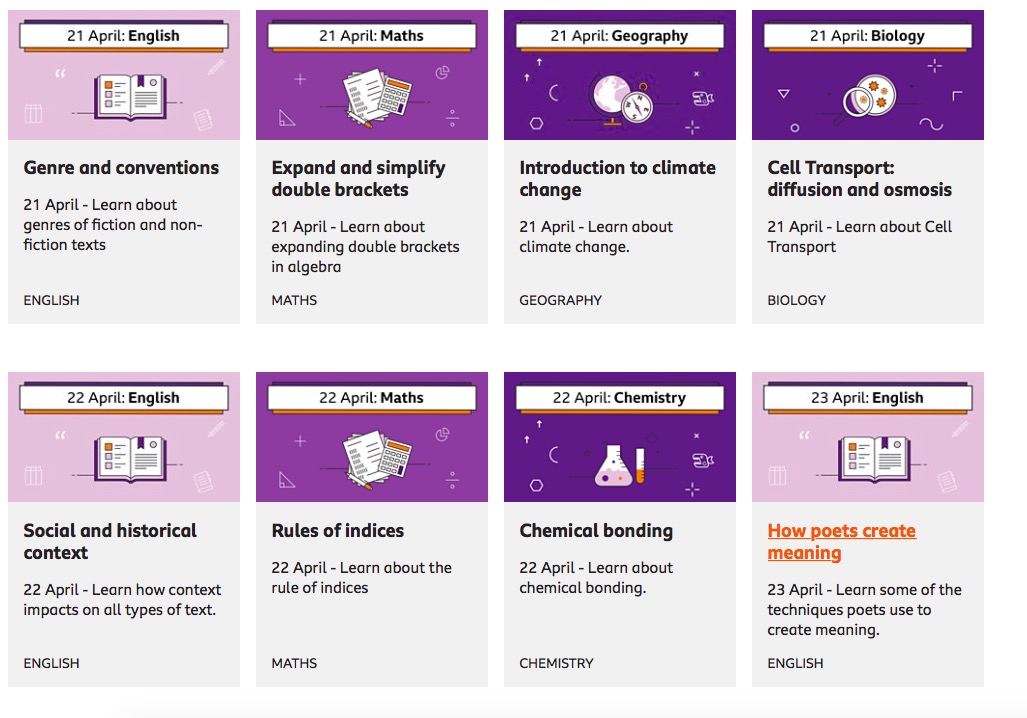Open the 'Social and historical context' lesson
Image resolution: width=1027 pixels, height=718 pixels.
click(x=110, y=542)
